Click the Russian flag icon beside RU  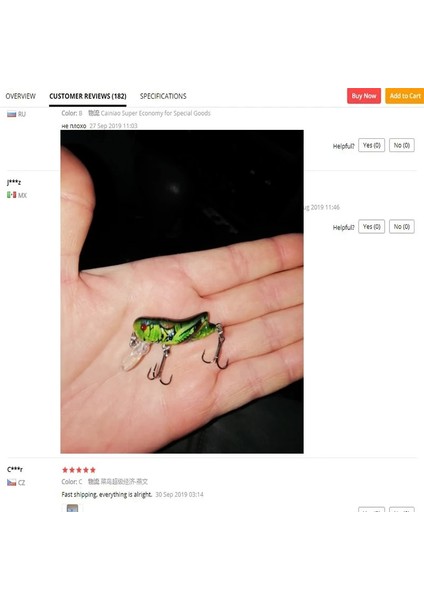tap(11, 114)
